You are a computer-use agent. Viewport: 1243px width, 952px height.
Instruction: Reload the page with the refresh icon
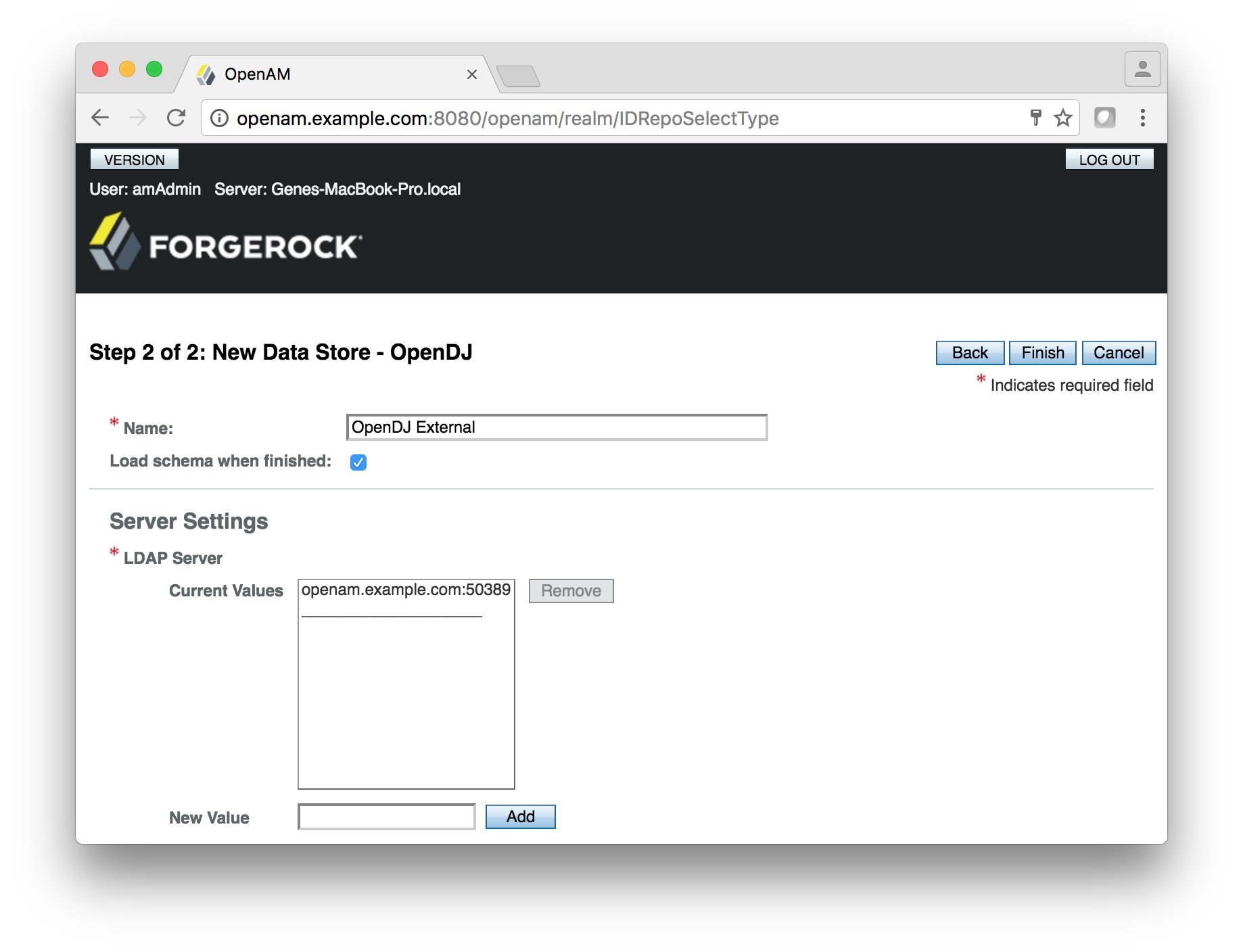[177, 118]
